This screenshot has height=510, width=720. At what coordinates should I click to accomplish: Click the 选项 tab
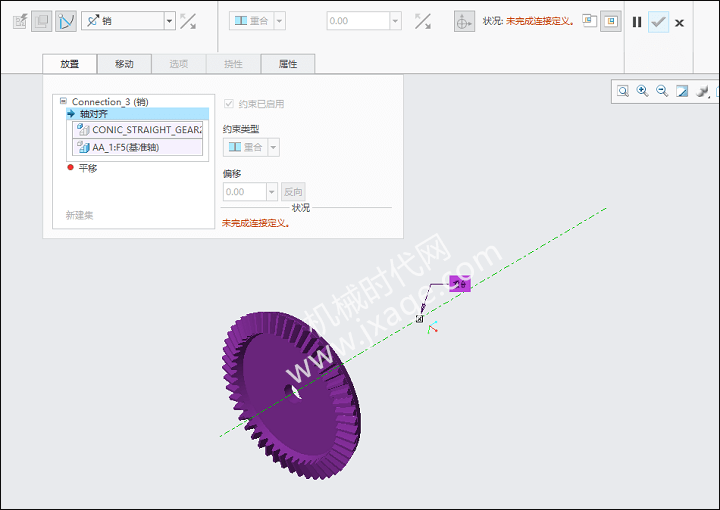coord(179,64)
